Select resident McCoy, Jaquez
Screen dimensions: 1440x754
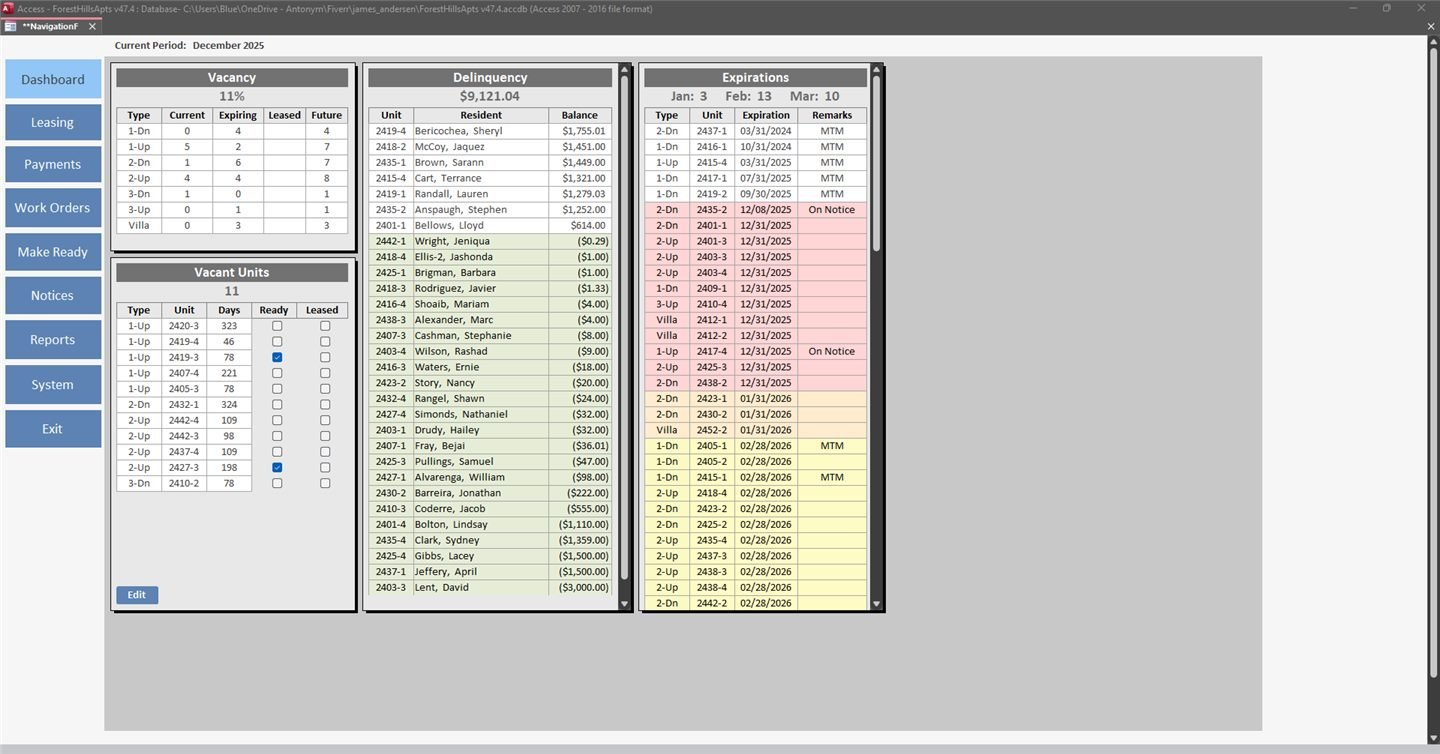[481, 147]
